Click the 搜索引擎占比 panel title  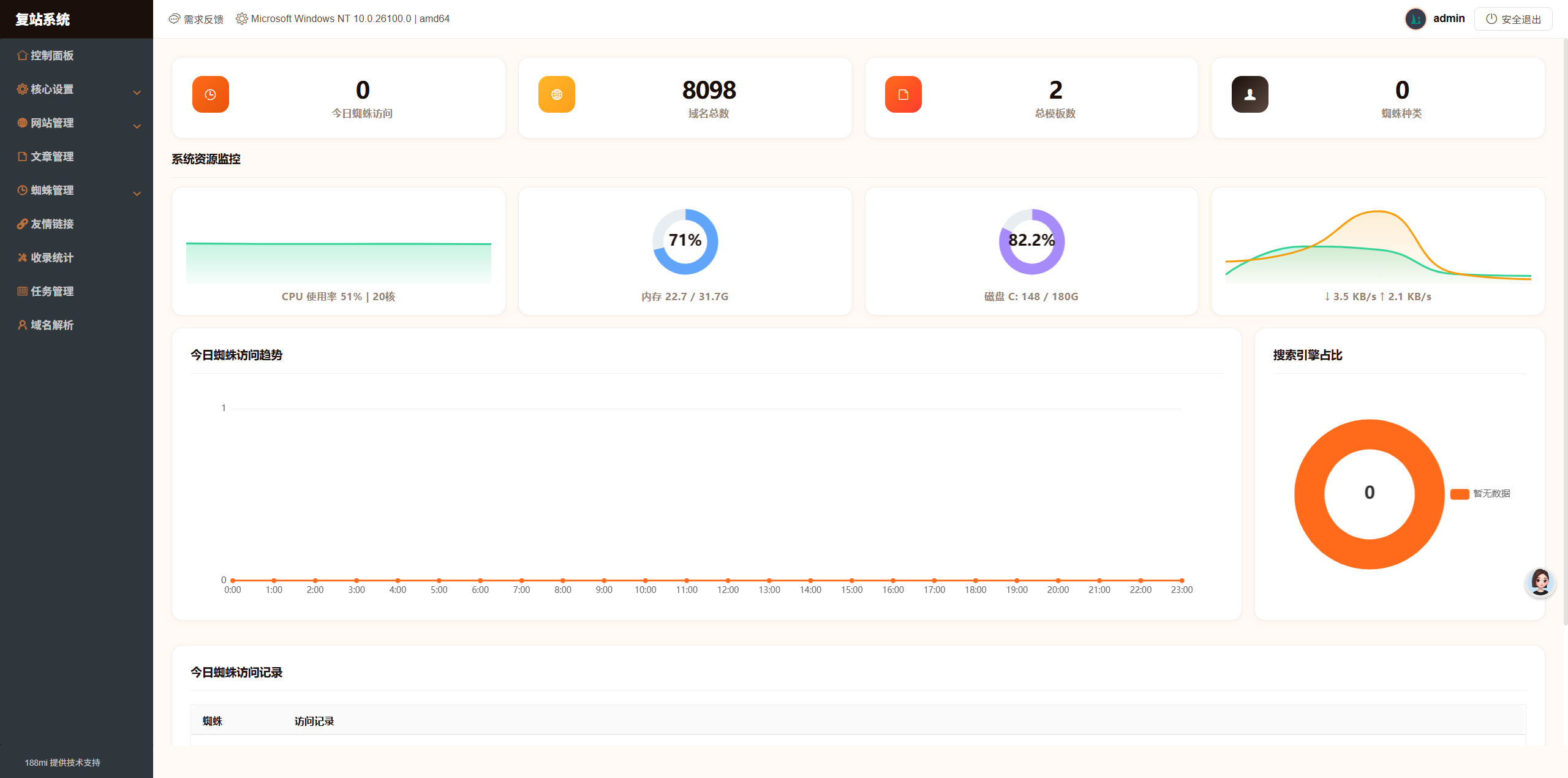[1308, 355]
